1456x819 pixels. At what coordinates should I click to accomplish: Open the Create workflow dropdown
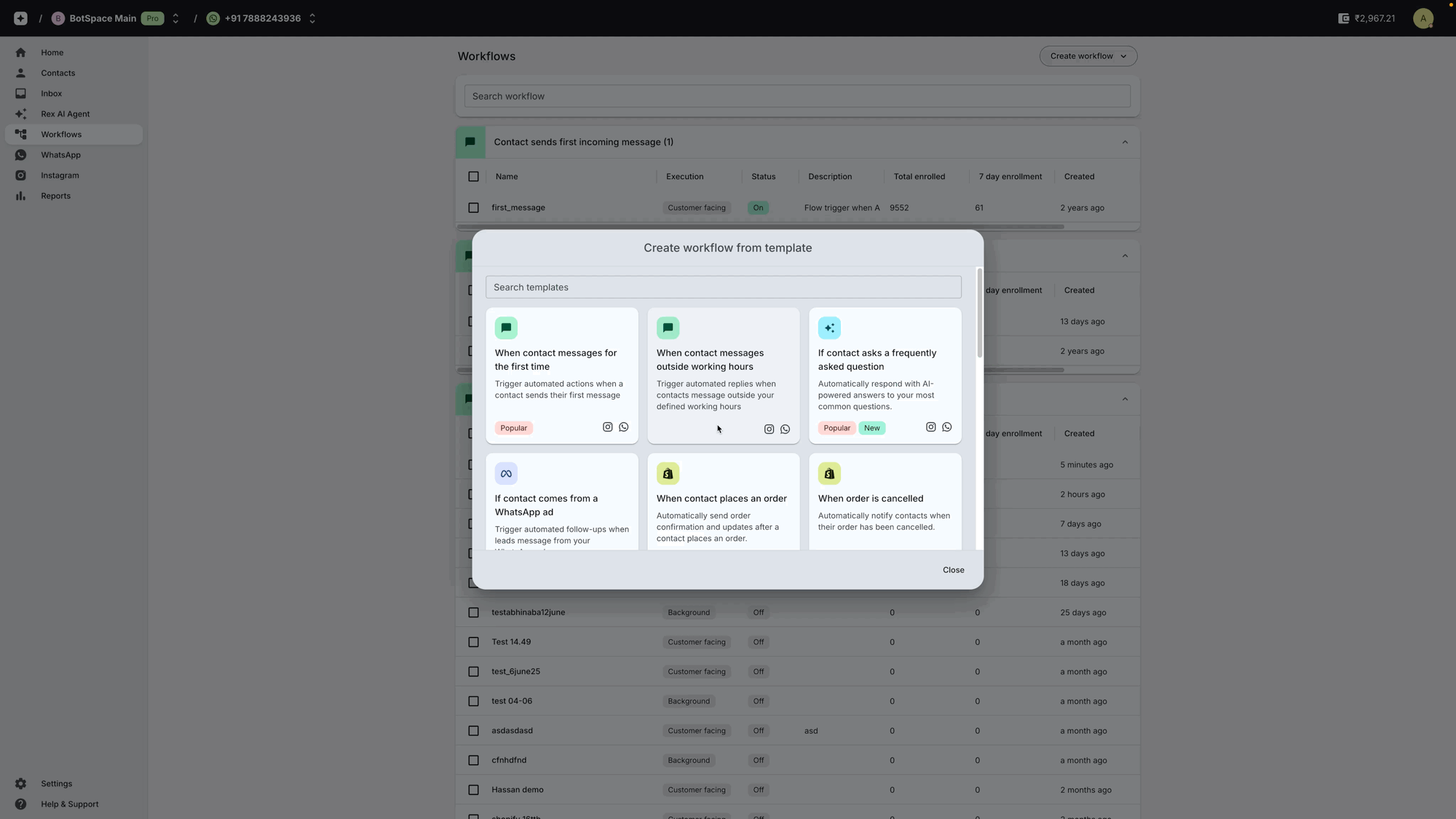pos(1088,56)
